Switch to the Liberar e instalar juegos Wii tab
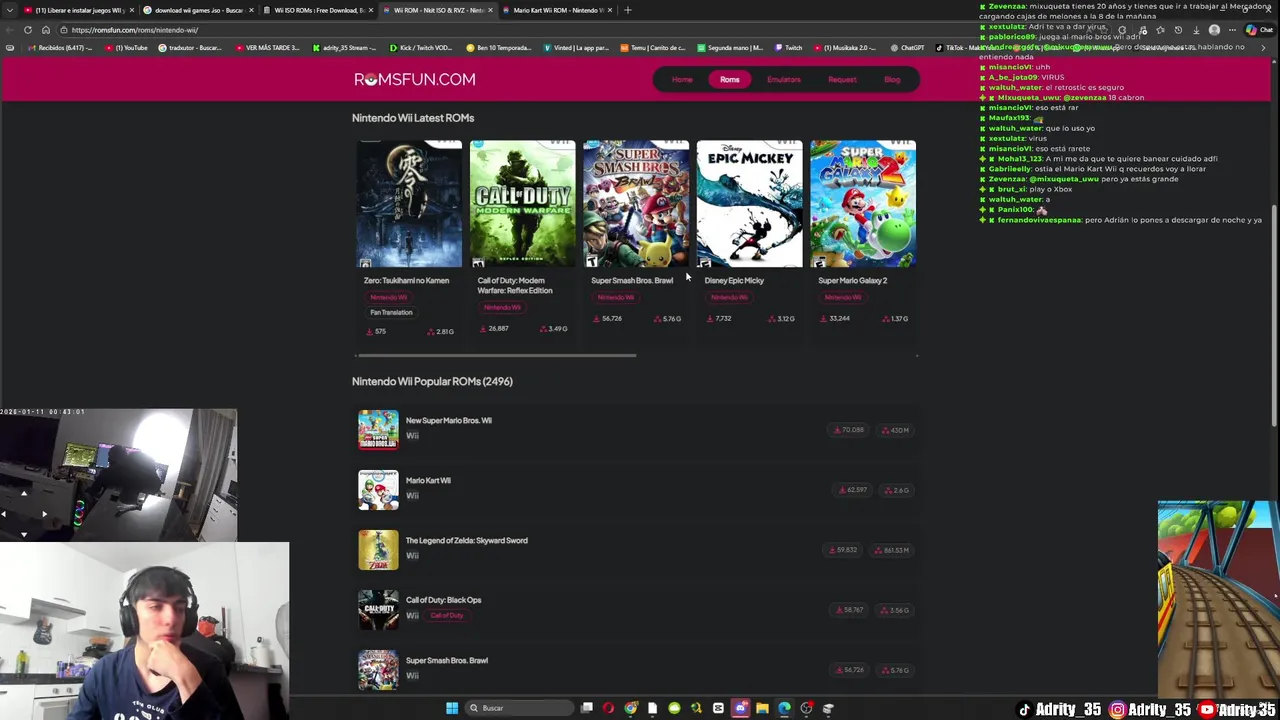This screenshot has width=1280, height=720. pos(78,10)
